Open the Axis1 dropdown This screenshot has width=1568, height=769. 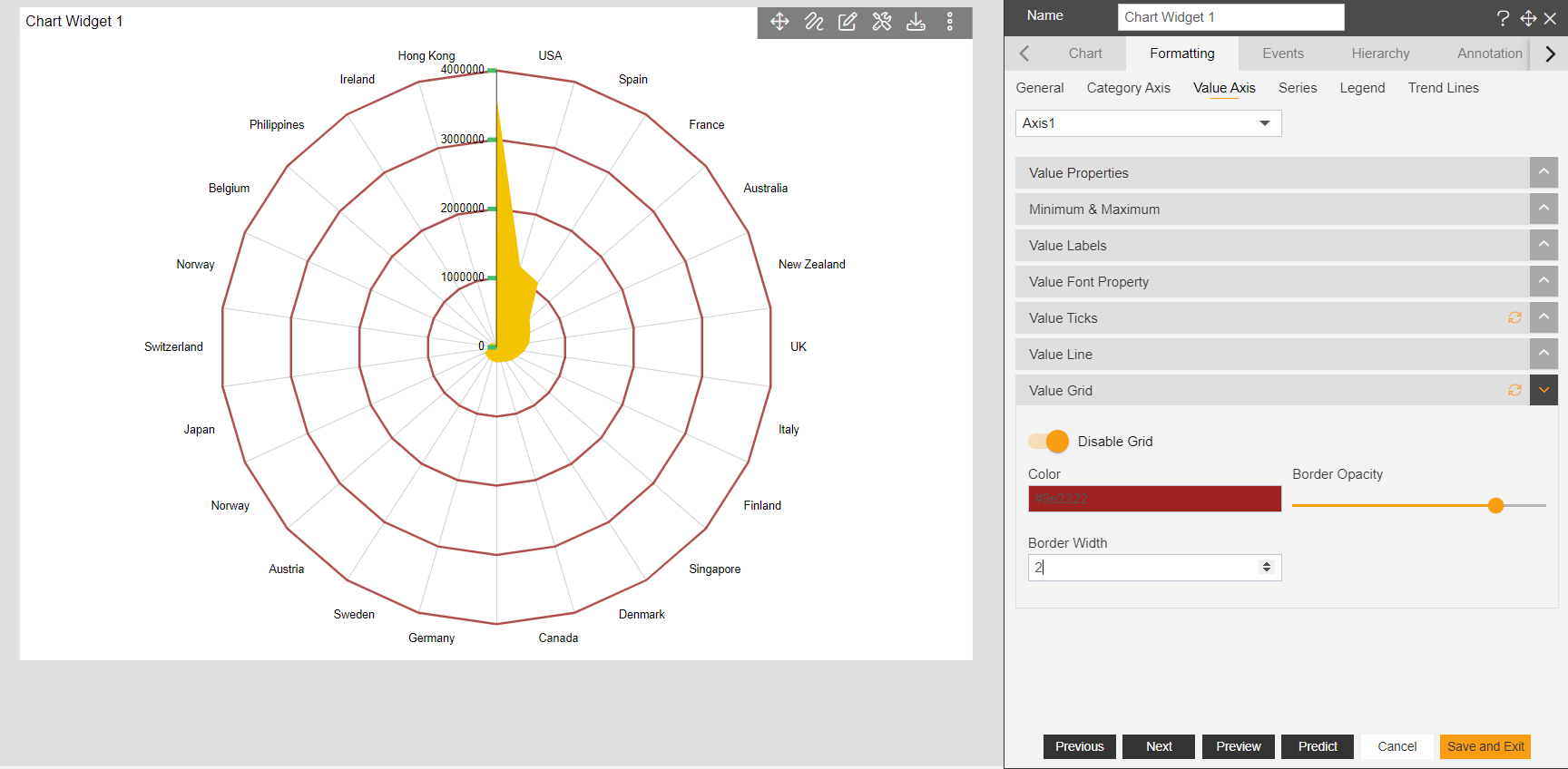tap(1148, 123)
